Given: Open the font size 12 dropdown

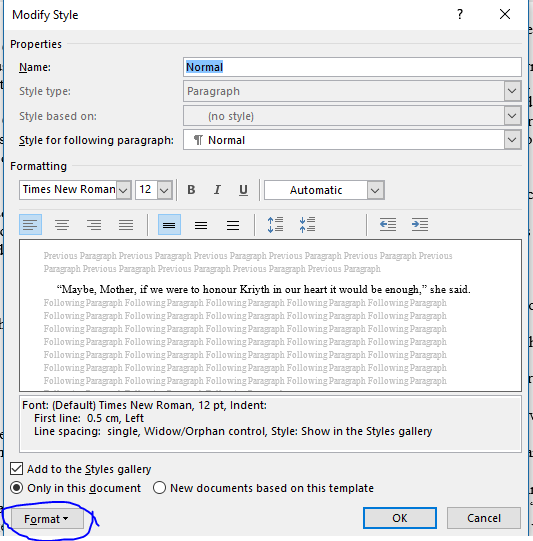Looking at the screenshot, I should 165,190.
